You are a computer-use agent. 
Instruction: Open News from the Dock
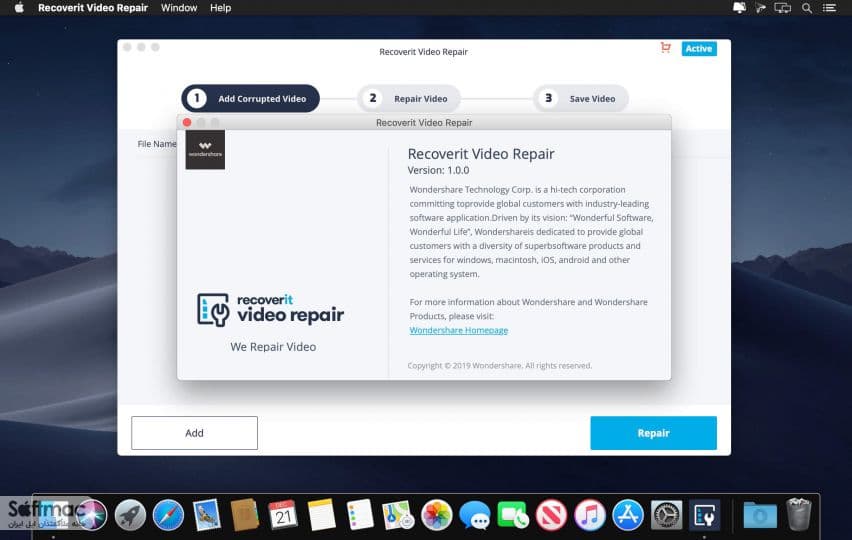pyautogui.click(x=552, y=515)
